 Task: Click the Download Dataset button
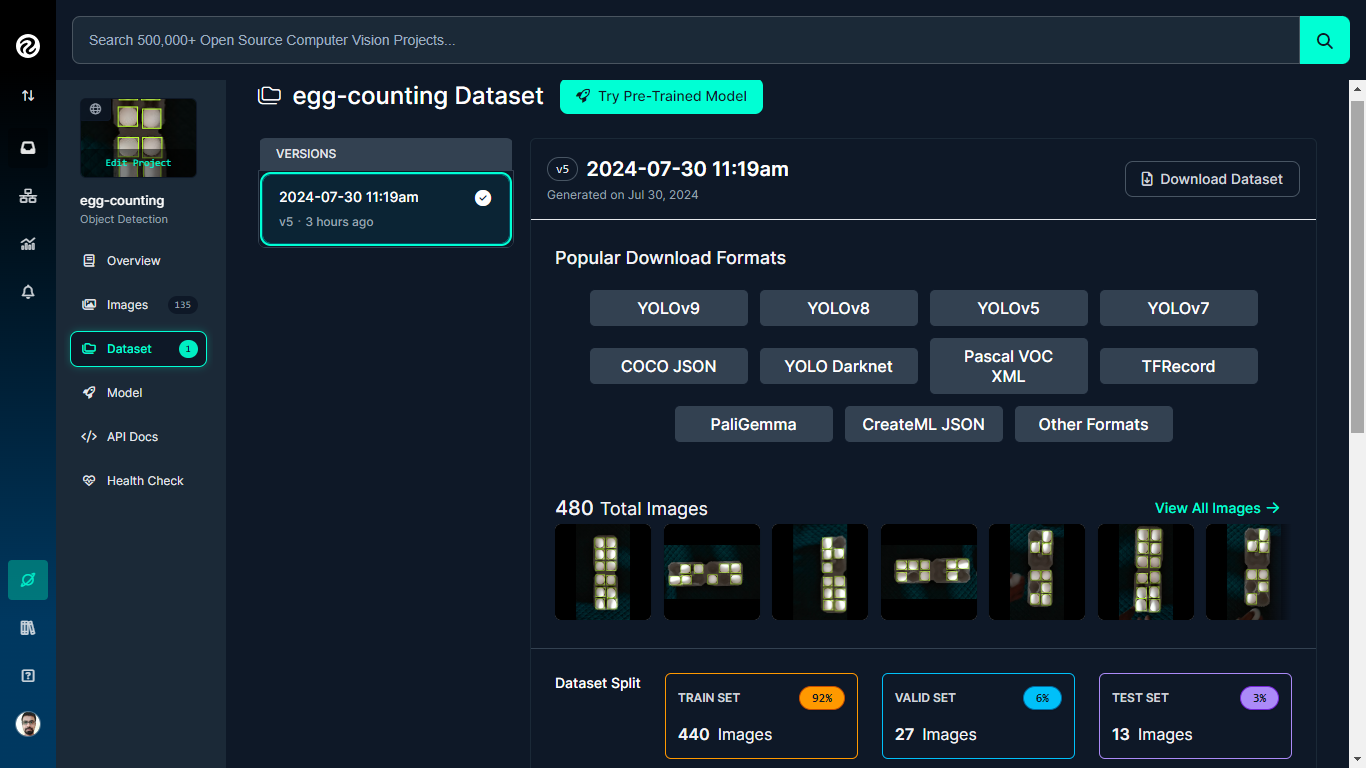[x=1212, y=179]
